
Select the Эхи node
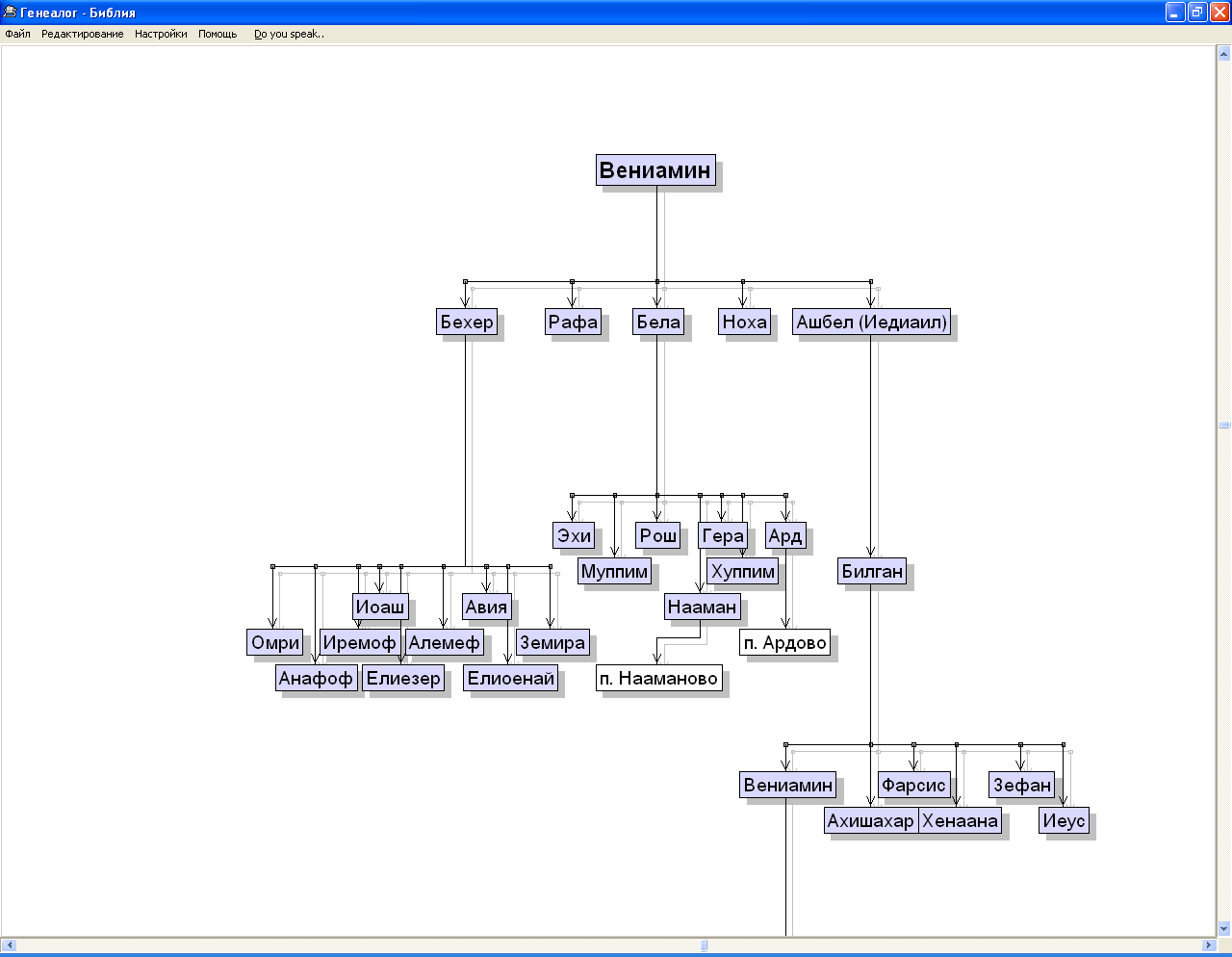[x=575, y=535]
